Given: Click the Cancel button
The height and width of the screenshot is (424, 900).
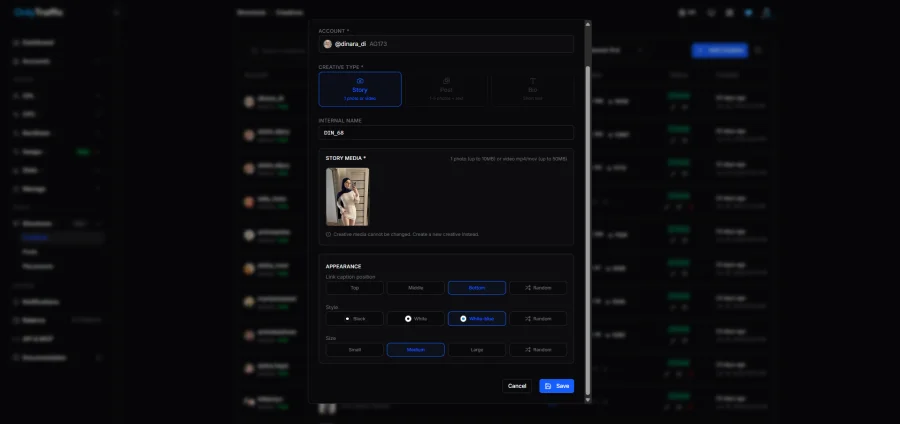Looking at the screenshot, I should pos(517,386).
